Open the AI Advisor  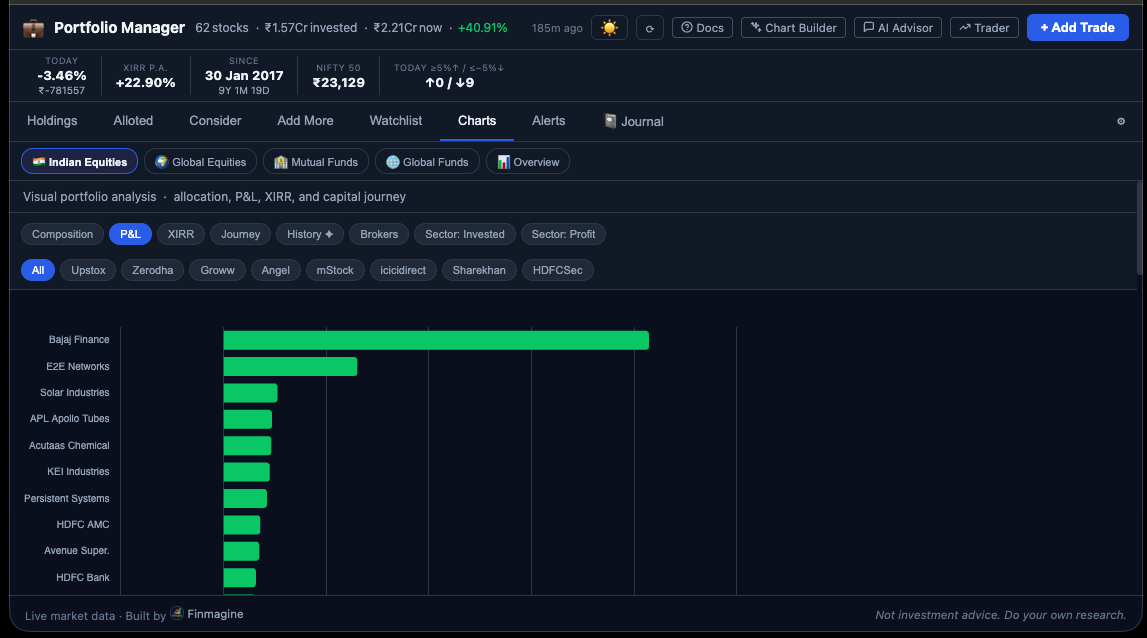tap(898, 28)
